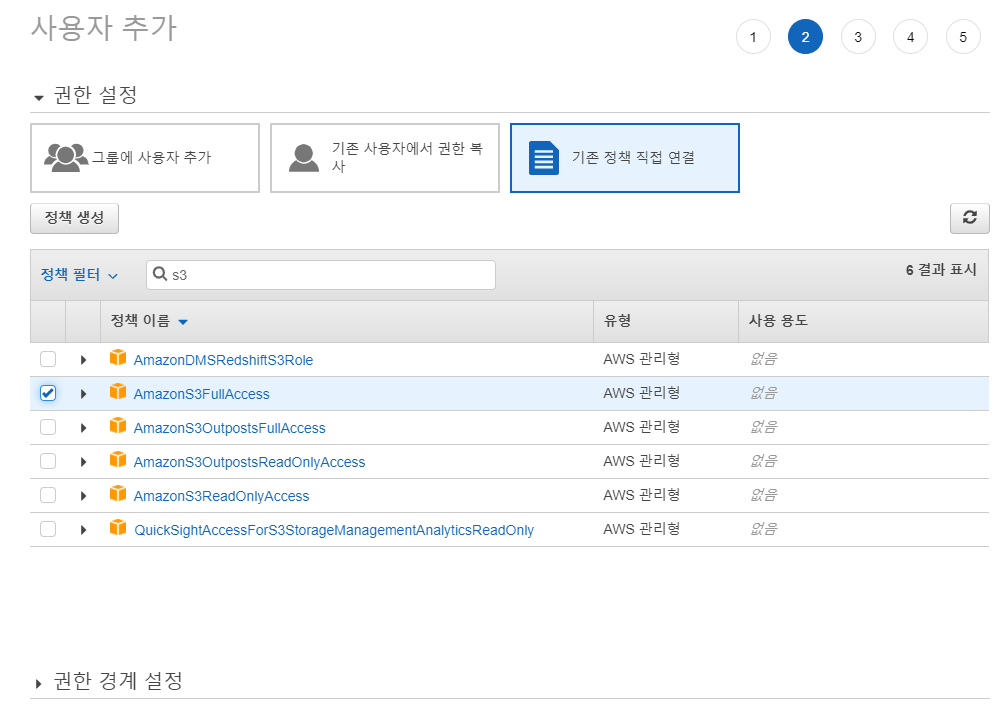Click the orange box icon for AmazonS3FullAccess

(x=118, y=391)
